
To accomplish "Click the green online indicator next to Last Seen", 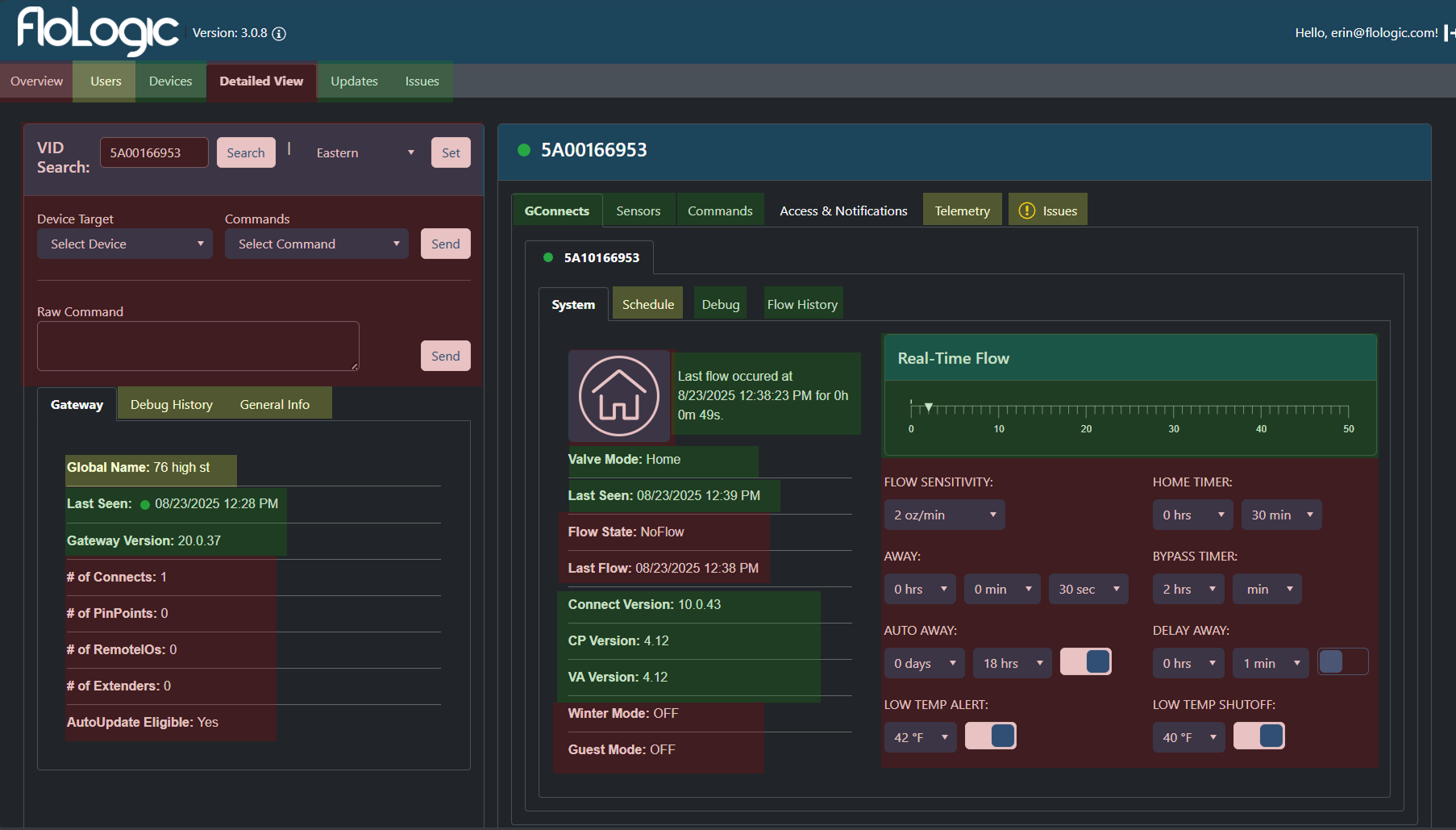I will tap(145, 503).
